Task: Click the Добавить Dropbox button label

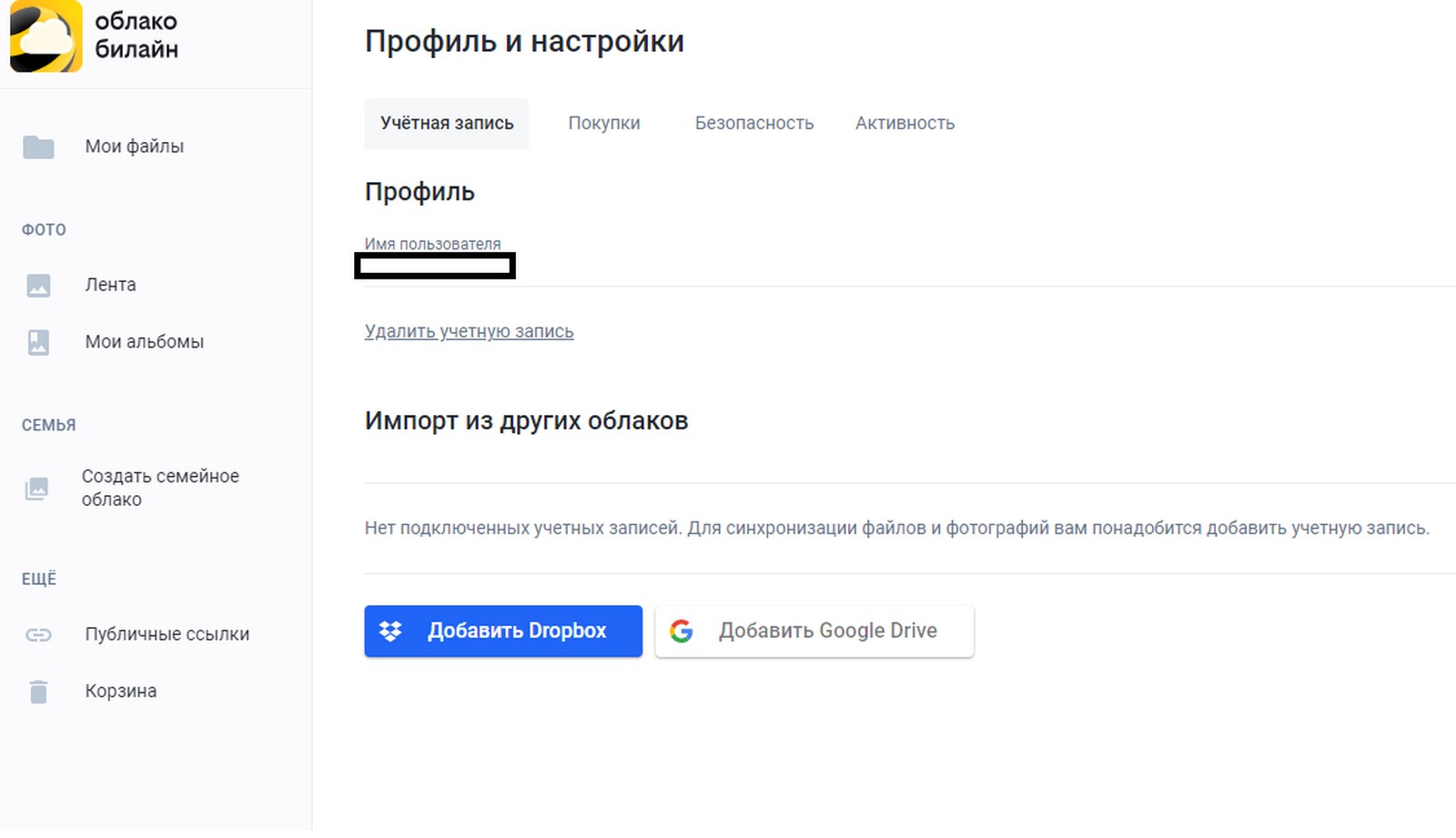Action: (x=517, y=631)
